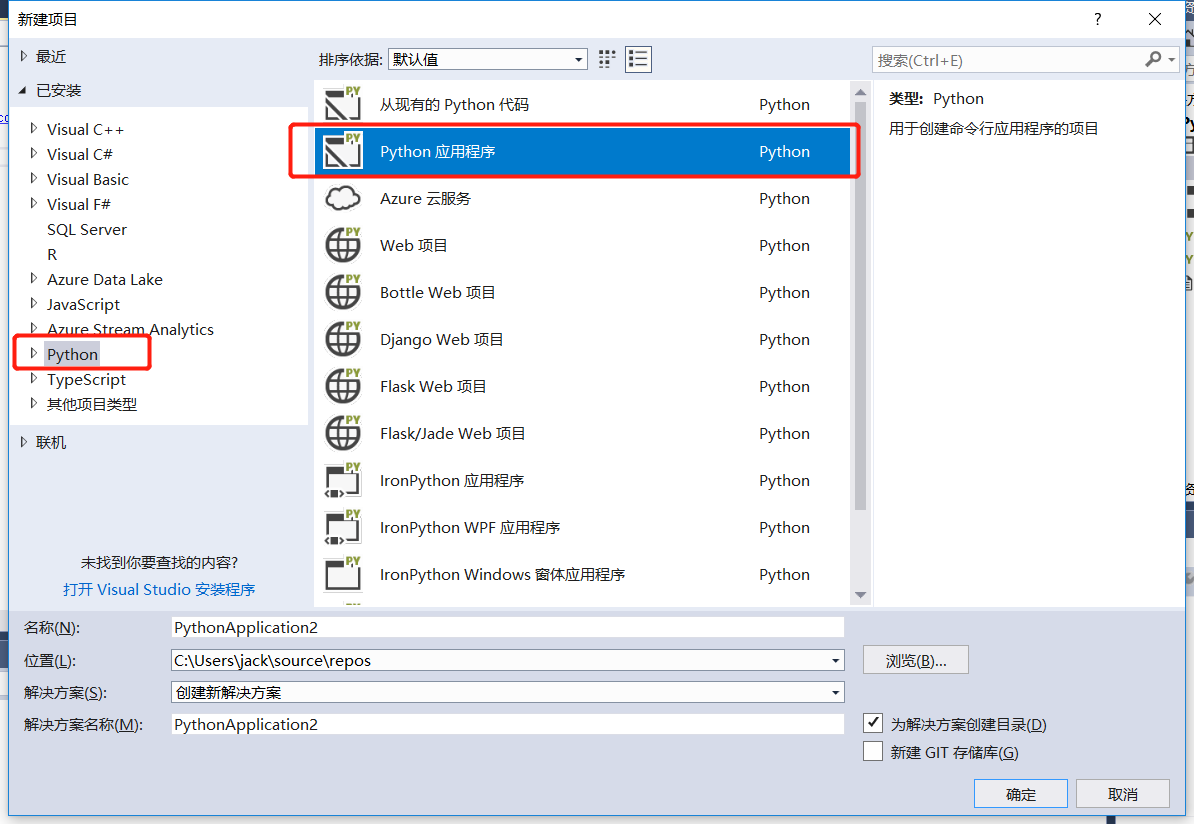Click the Flask/Jade Web 项目 globe icon
Image resolution: width=1194 pixels, height=824 pixels.
click(x=343, y=433)
